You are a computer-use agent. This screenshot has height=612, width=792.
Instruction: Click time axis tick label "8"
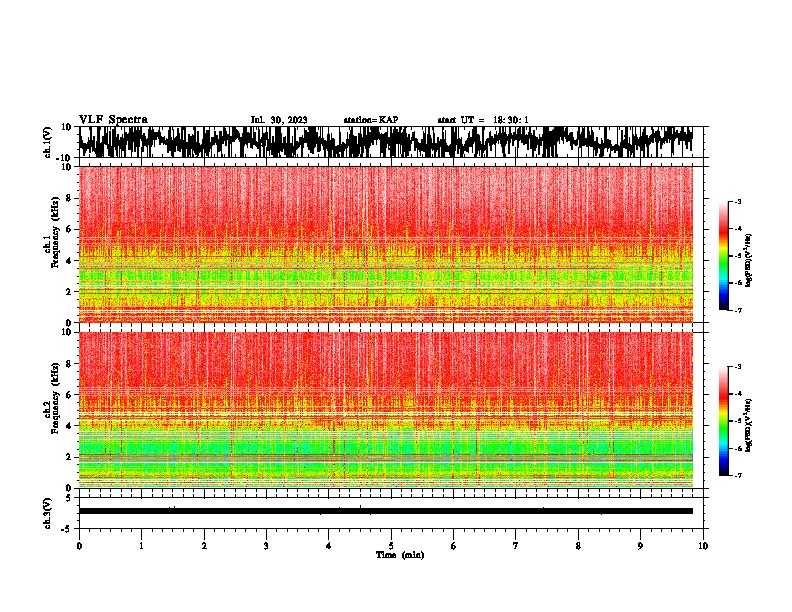click(x=578, y=546)
